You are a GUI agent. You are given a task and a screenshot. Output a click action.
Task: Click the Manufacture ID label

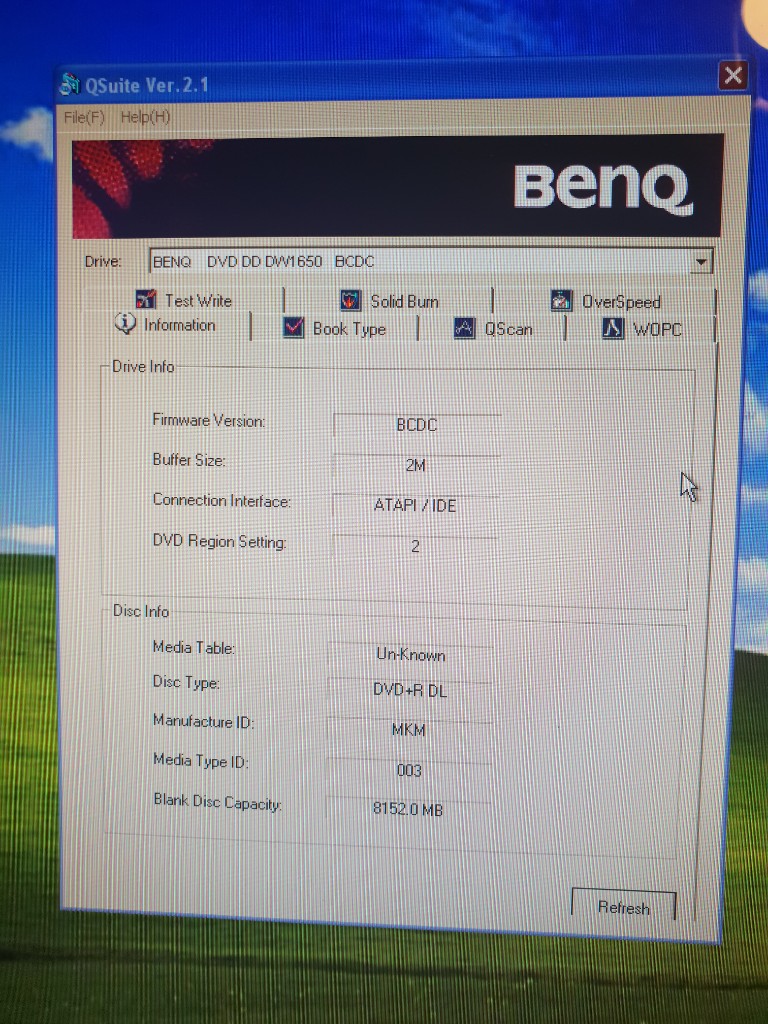(x=203, y=721)
